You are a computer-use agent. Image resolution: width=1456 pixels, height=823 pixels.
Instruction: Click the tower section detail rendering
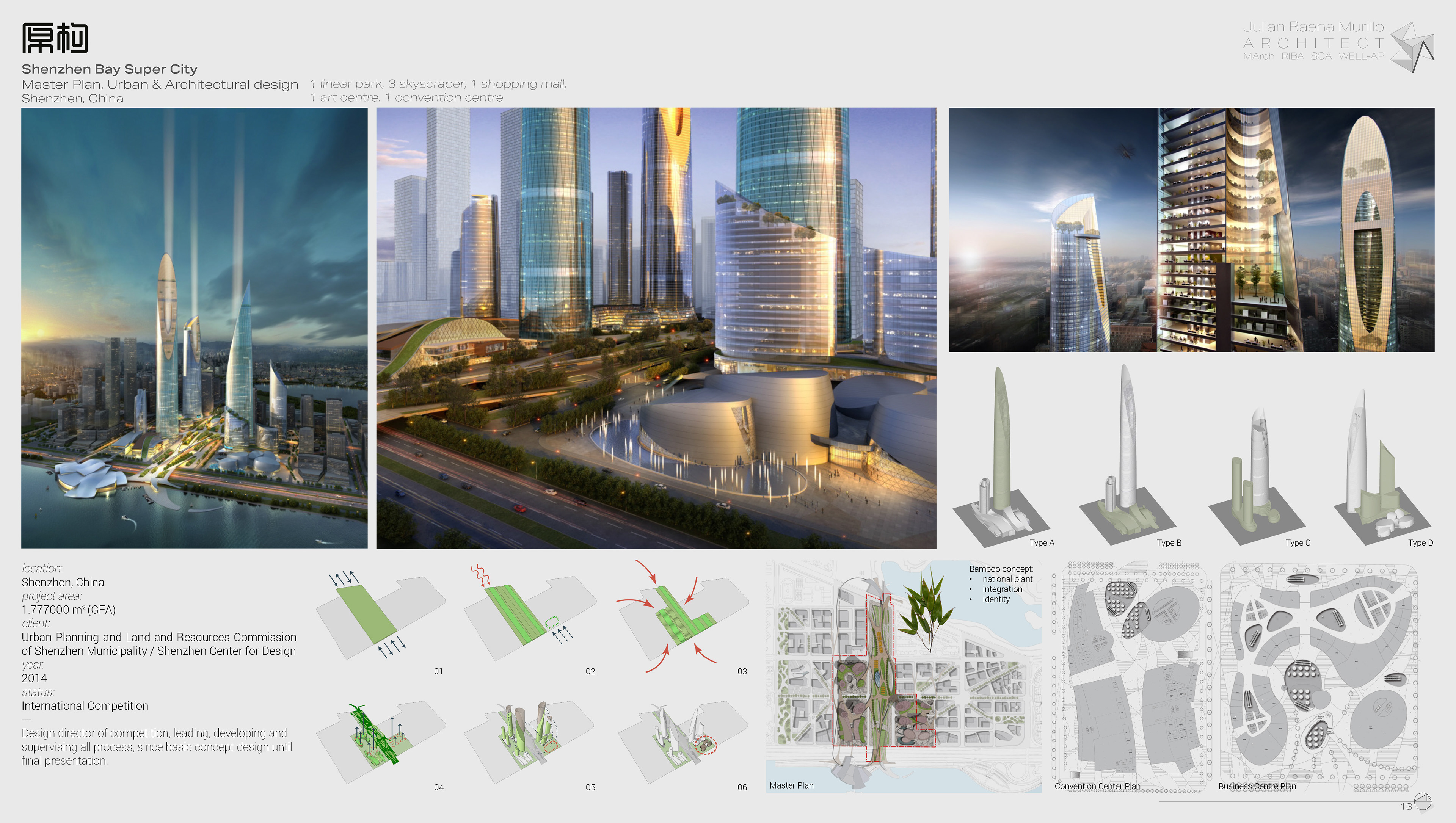tap(1191, 229)
